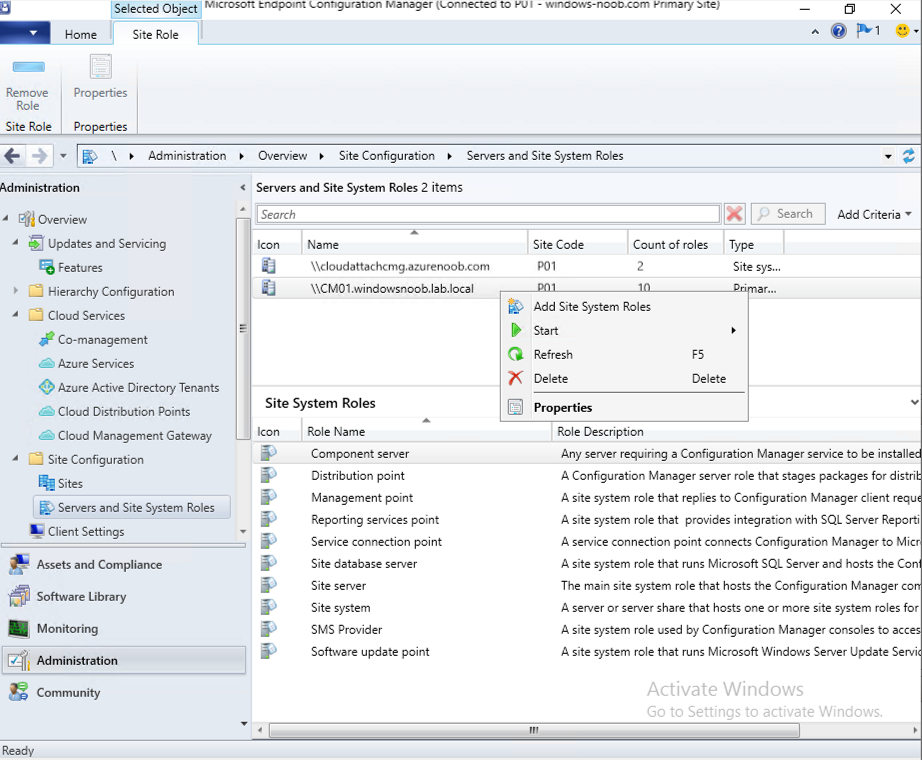Click in the Search input field
922x760 pixels.
[488, 214]
